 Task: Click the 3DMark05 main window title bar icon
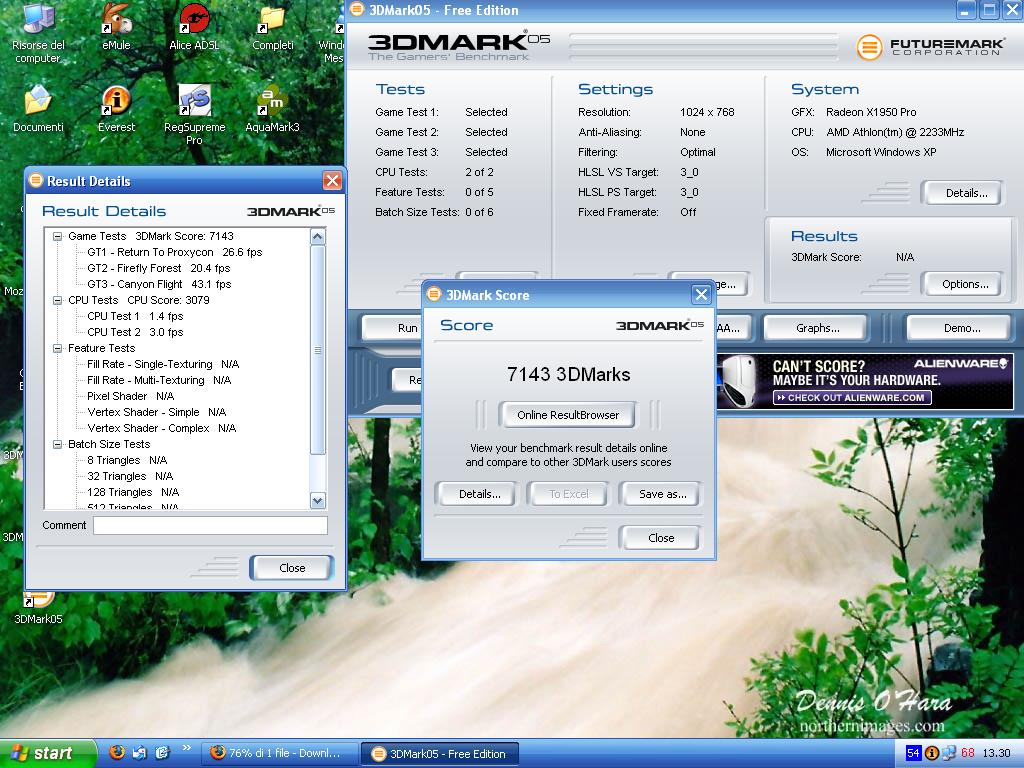pos(357,9)
